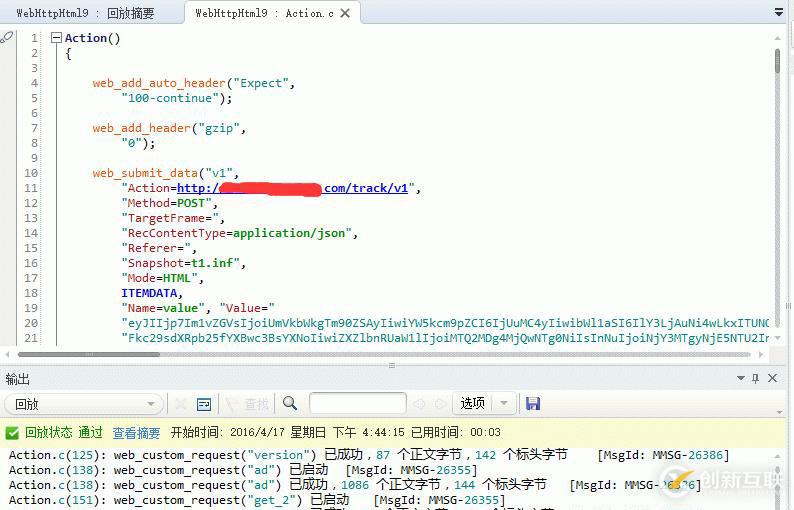Open the 输出 pane menu dropdown arrow
The width and height of the screenshot is (794, 510).
click(740, 378)
